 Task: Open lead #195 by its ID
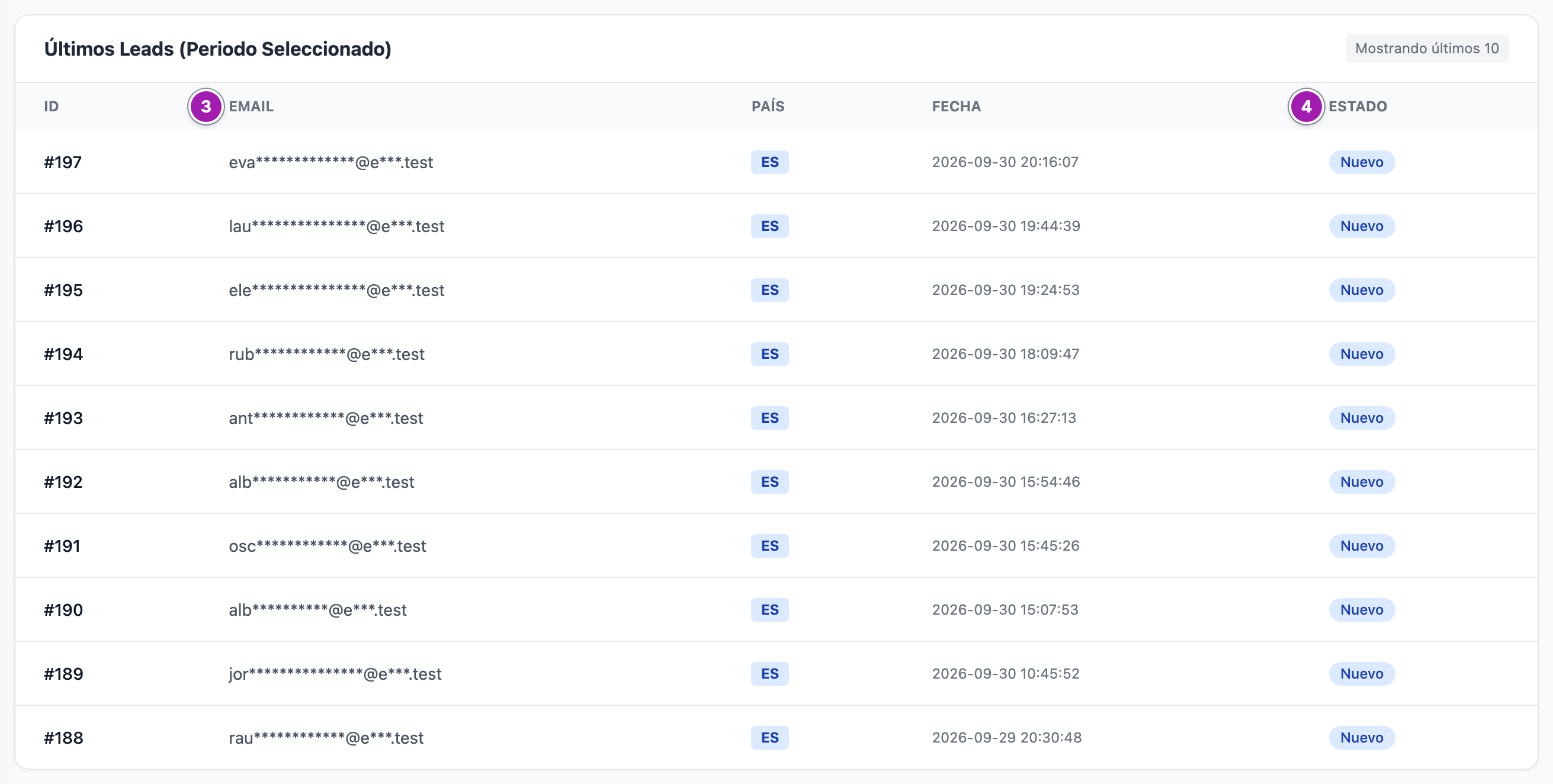(x=63, y=290)
